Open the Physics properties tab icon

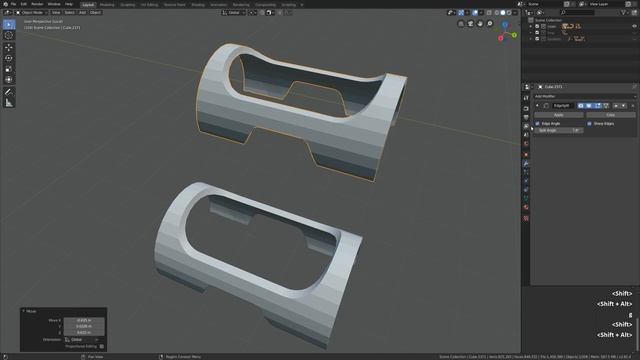tap(526, 181)
